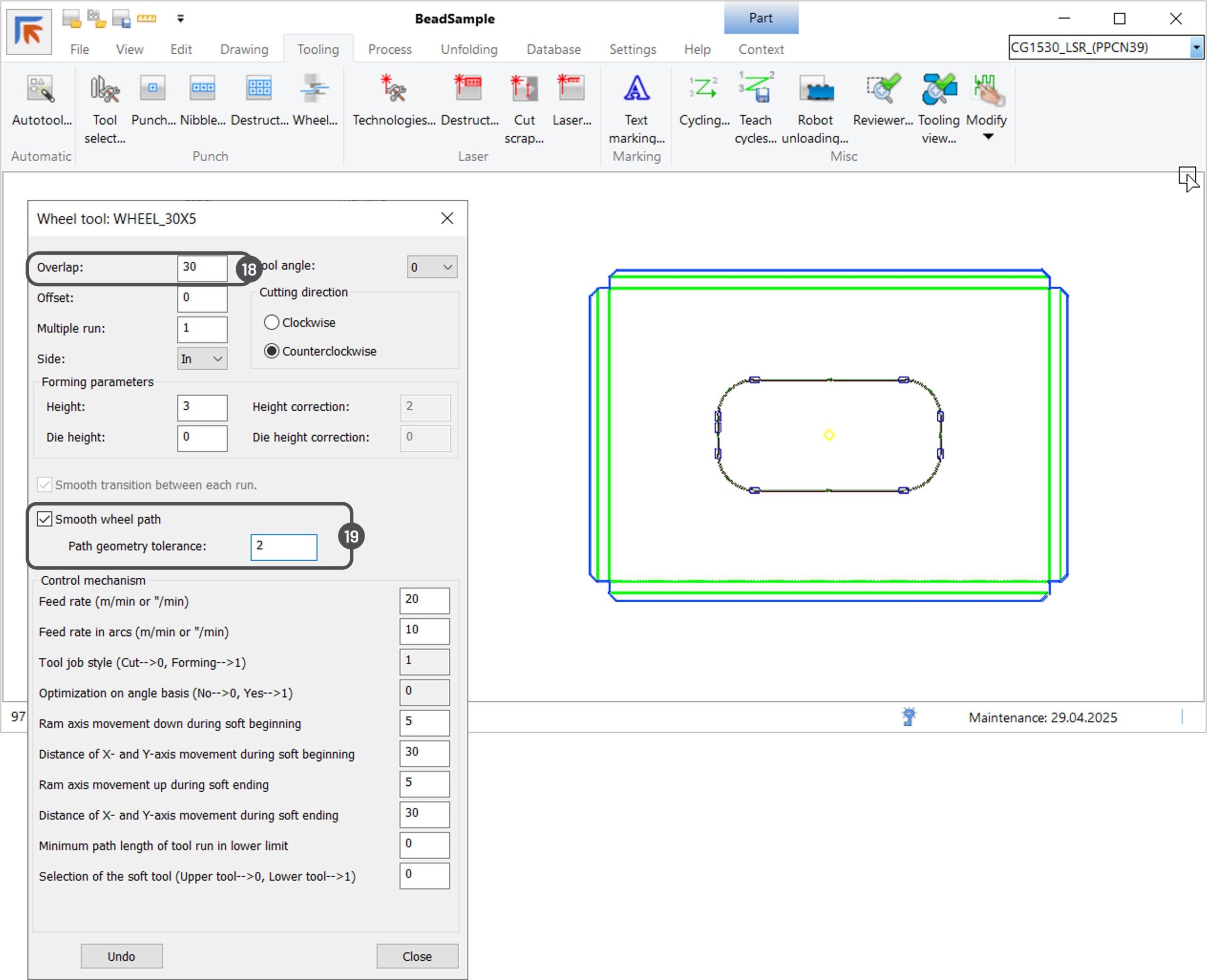Click the Path geometry tolerance field
Viewport: 1207px width, 980px height.
tap(284, 547)
